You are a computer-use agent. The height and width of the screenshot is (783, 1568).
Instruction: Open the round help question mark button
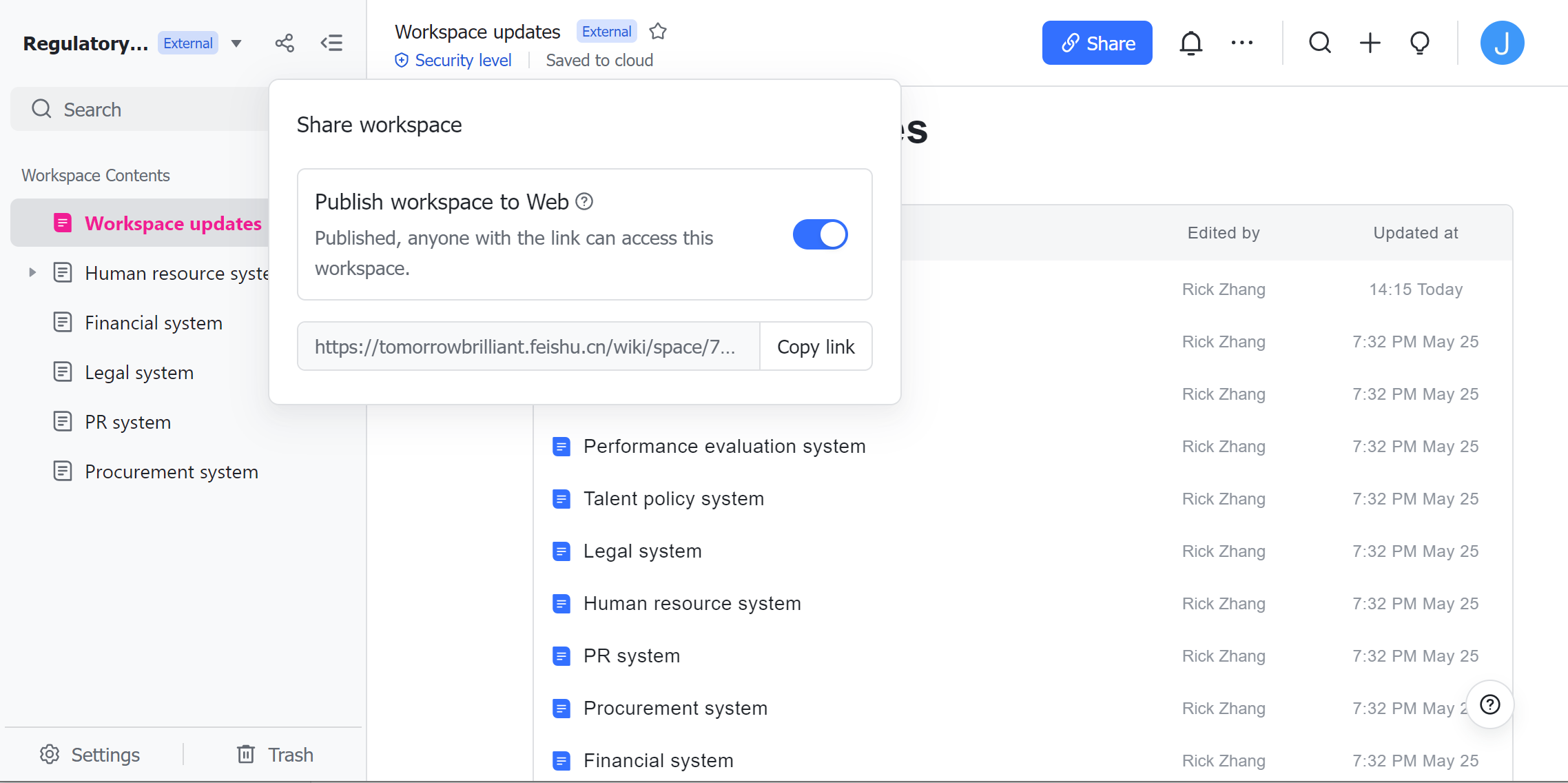coord(1489,704)
